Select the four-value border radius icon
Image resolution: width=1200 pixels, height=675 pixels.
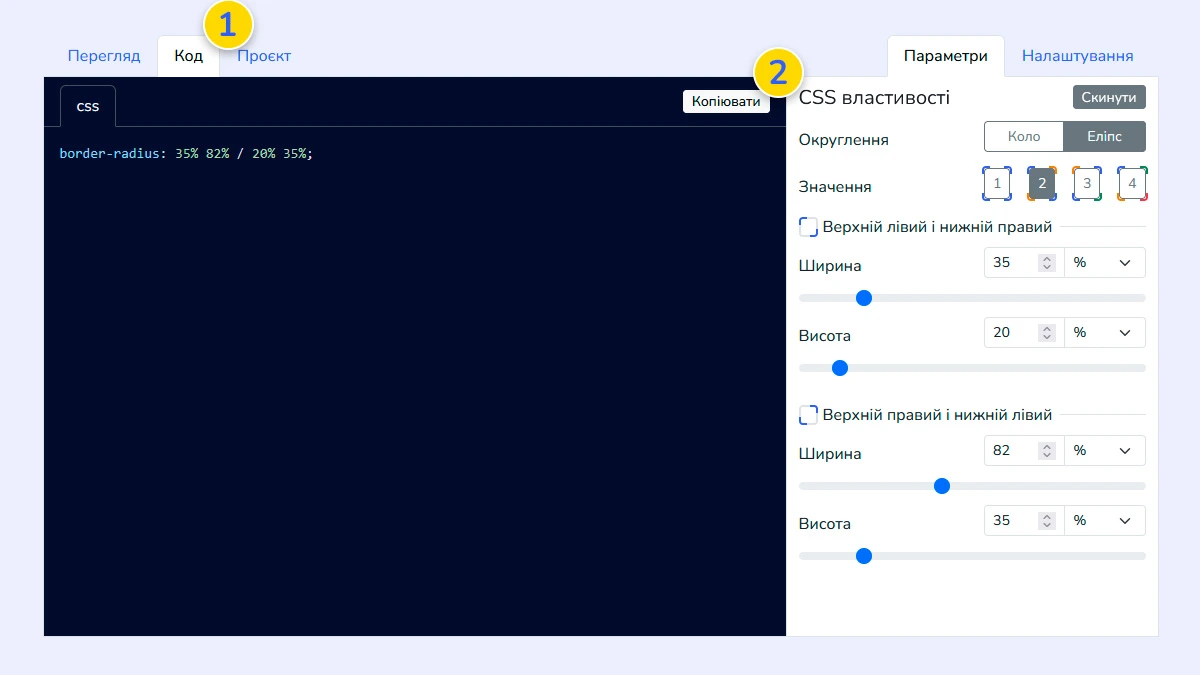tap(1131, 183)
